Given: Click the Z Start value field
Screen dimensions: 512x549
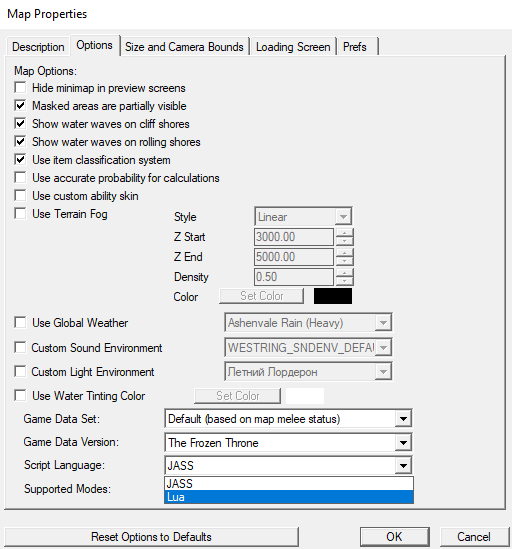Looking at the screenshot, I should click(x=294, y=237).
